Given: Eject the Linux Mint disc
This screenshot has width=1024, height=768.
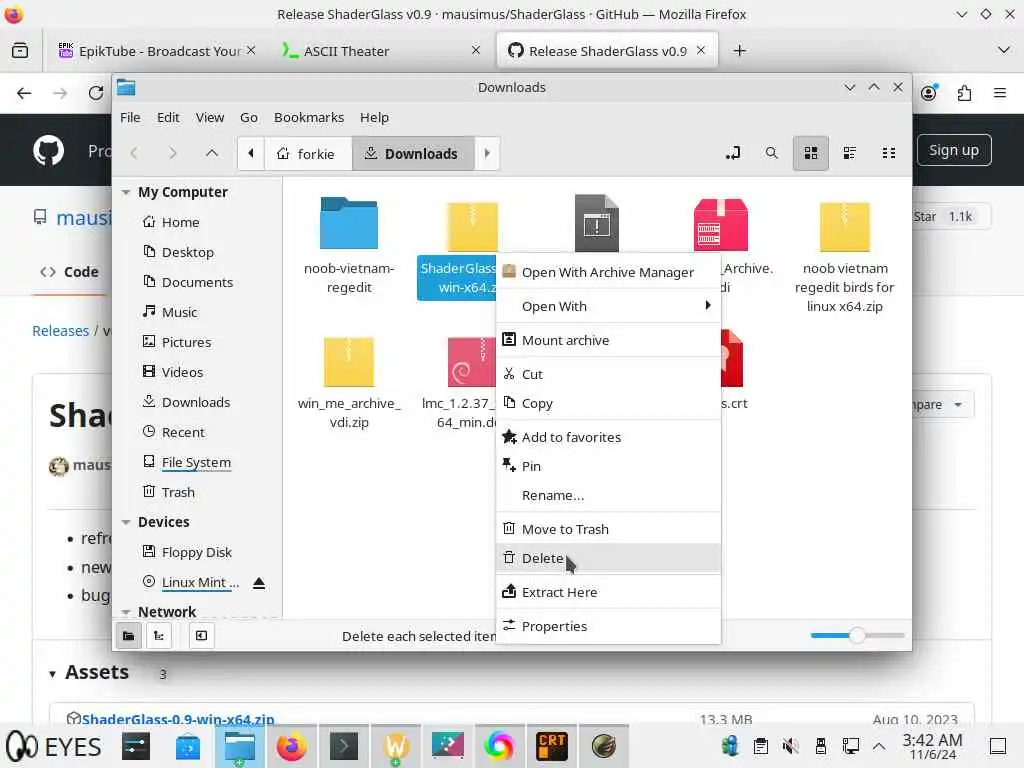Looking at the screenshot, I should point(259,583).
